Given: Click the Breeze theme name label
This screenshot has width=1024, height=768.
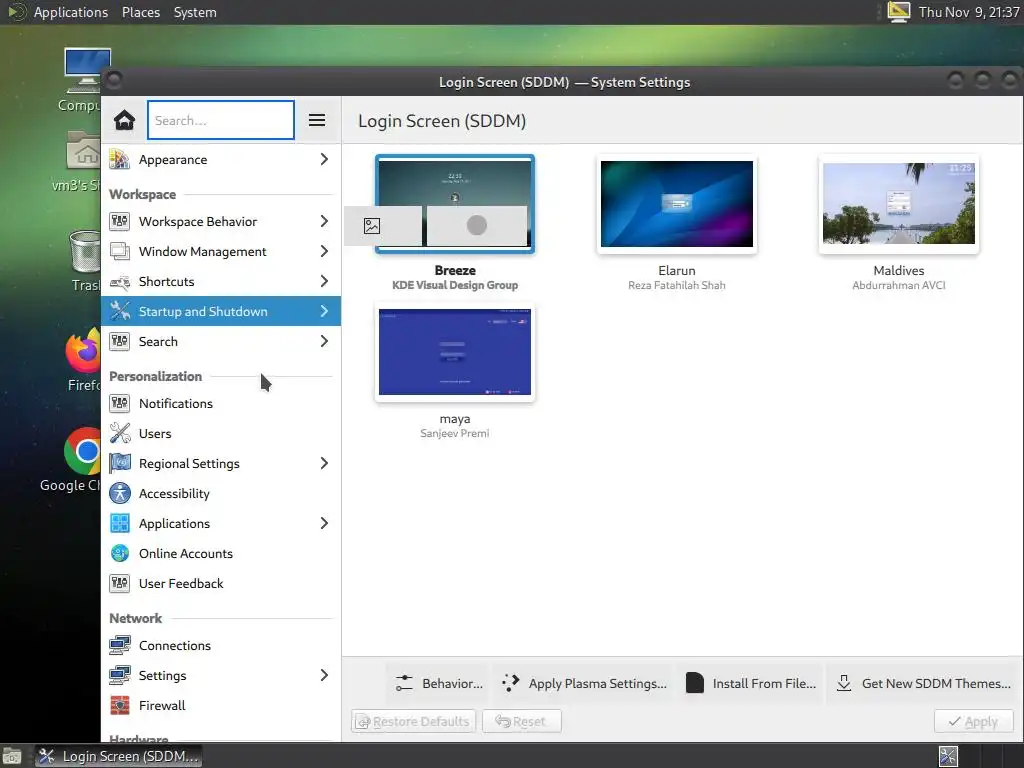Looking at the screenshot, I should [455, 270].
